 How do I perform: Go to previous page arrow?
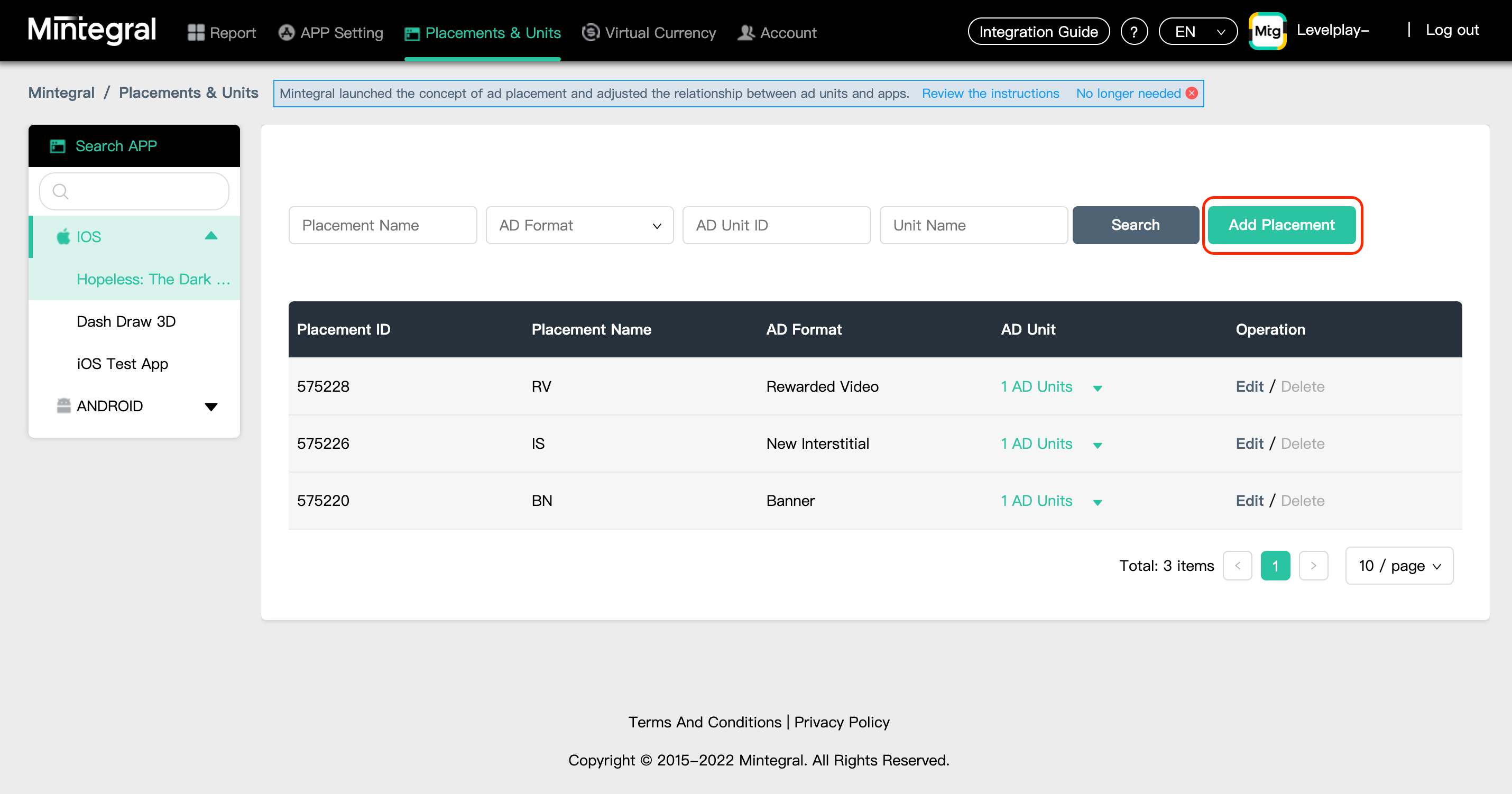coord(1237,565)
